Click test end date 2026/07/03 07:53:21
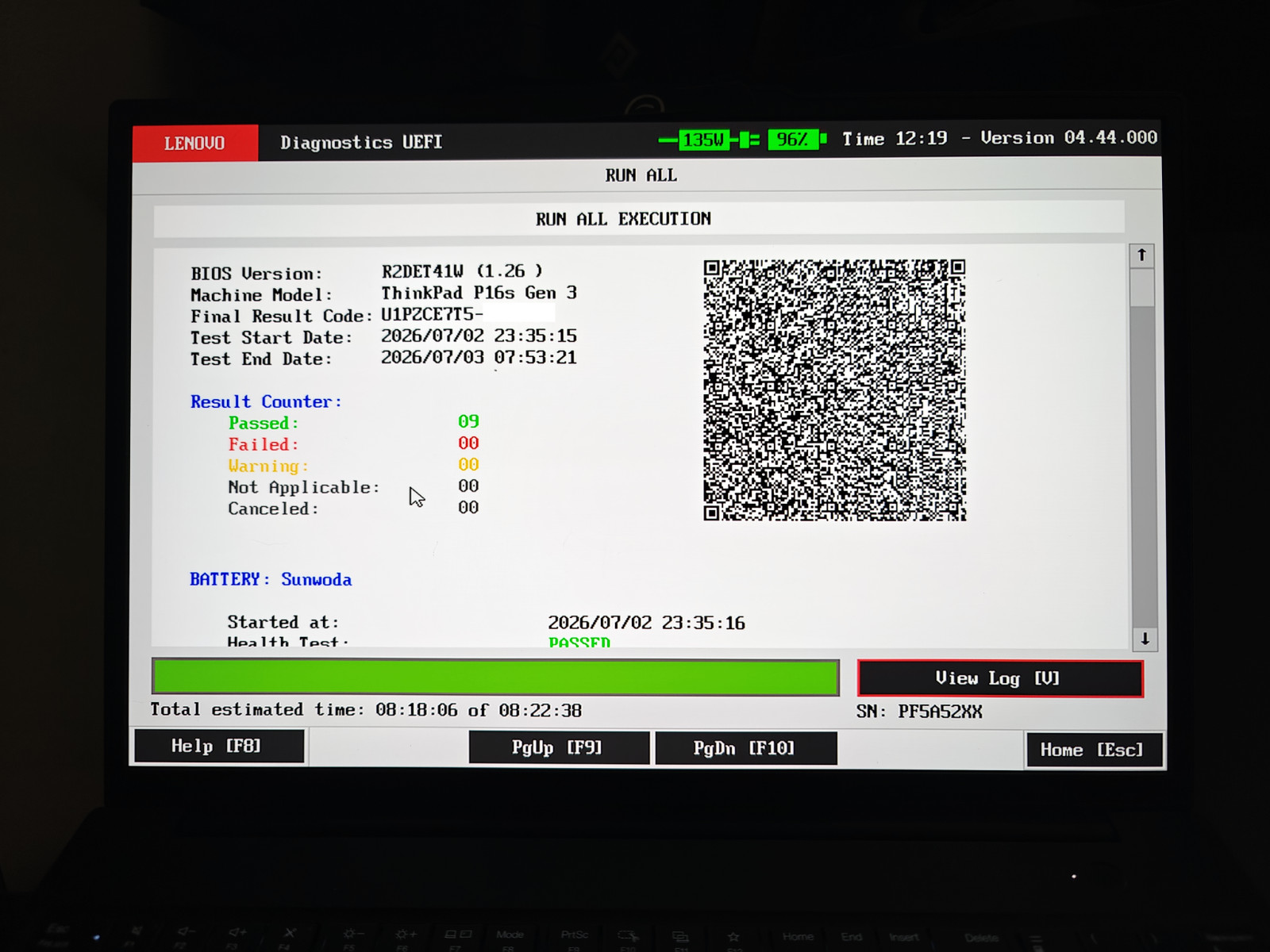1270x952 pixels. [479, 358]
